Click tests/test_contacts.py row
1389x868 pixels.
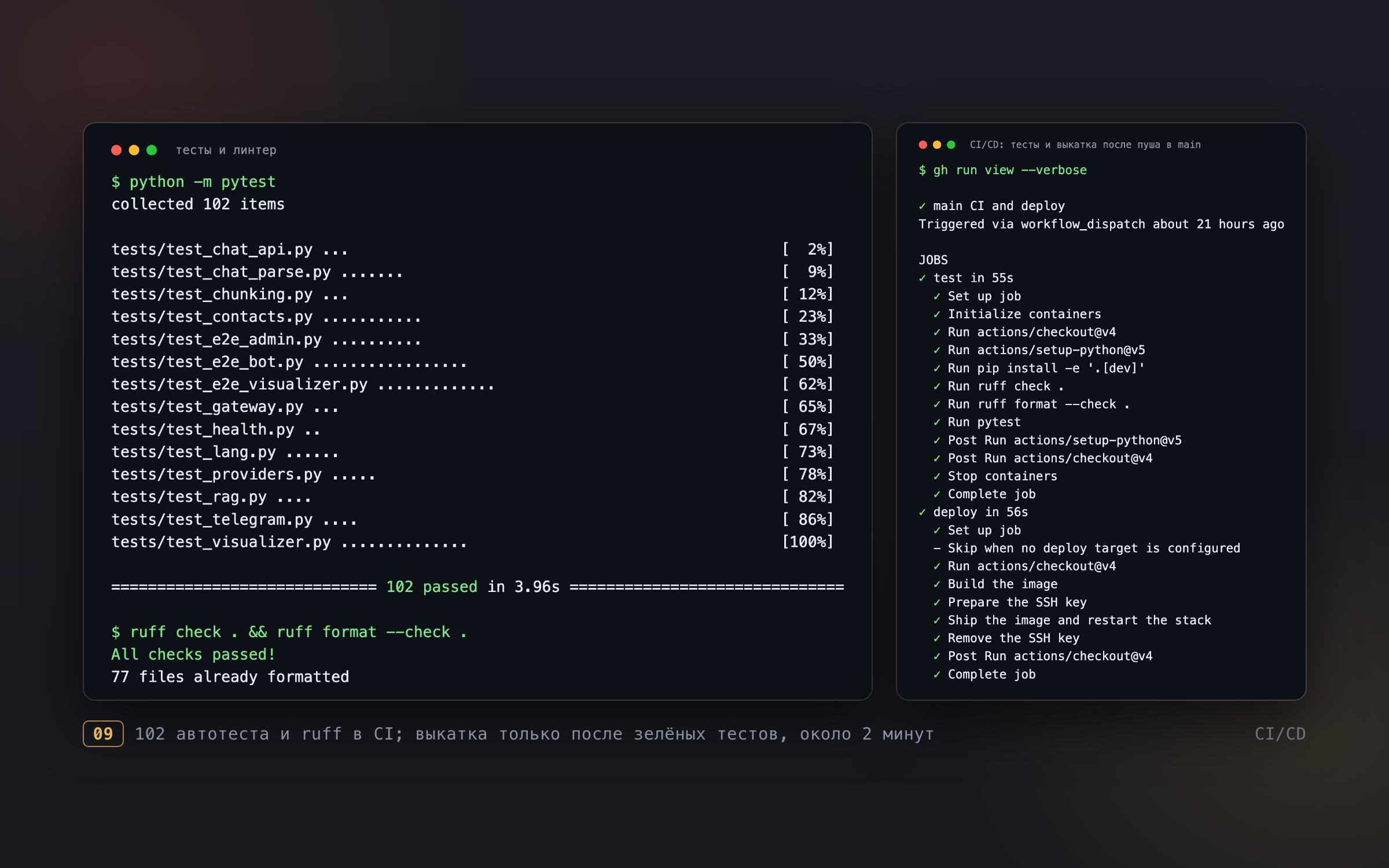click(472, 317)
